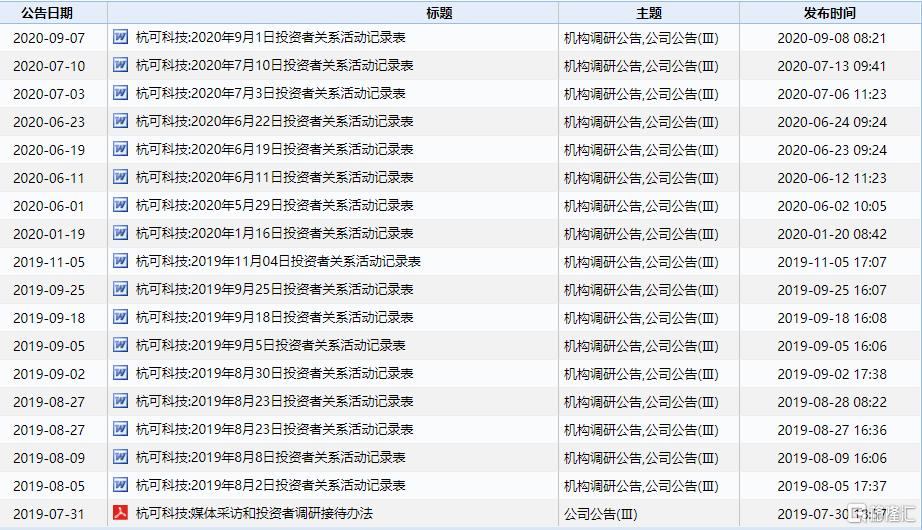Click publish time 2019-09-02 17:38
Image resolution: width=922 pixels, height=530 pixels.
pos(831,374)
